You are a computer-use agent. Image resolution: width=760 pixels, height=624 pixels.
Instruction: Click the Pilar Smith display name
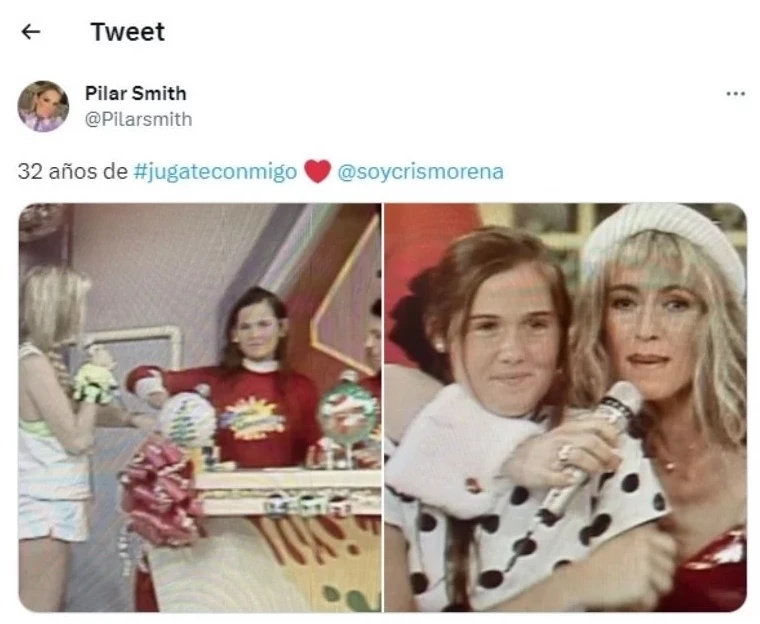[135, 93]
